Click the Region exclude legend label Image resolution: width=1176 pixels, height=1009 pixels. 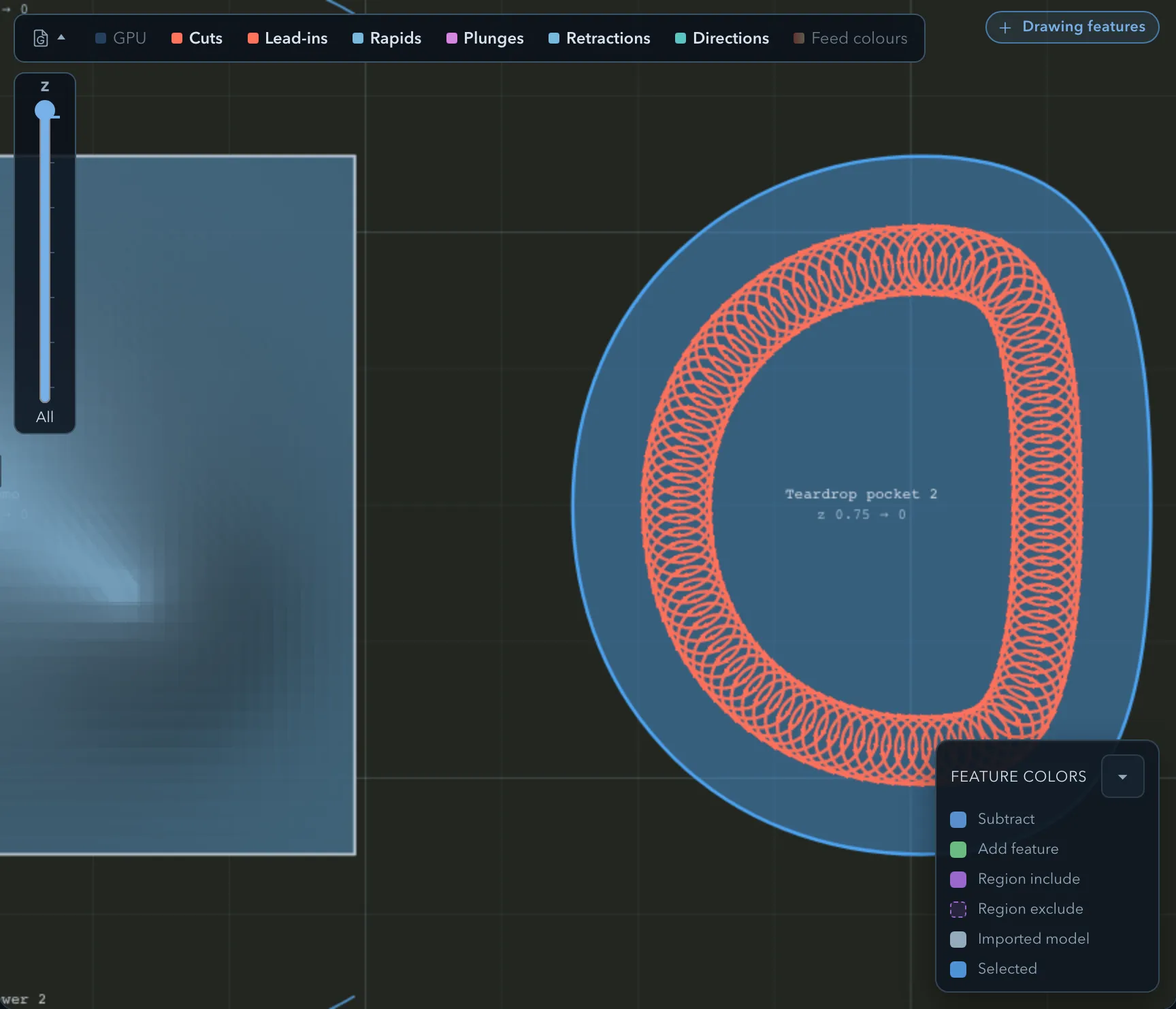click(x=1030, y=909)
